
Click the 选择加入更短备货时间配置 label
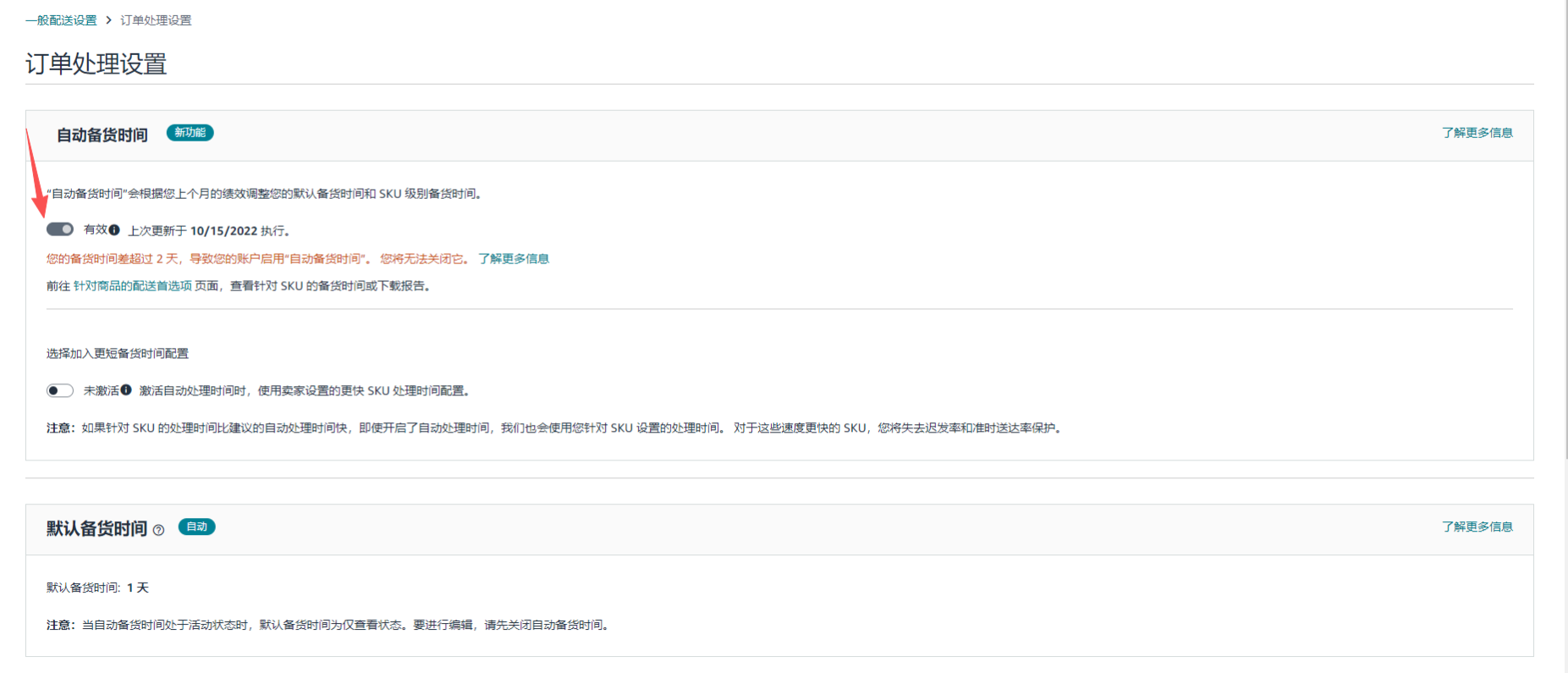click(x=118, y=354)
